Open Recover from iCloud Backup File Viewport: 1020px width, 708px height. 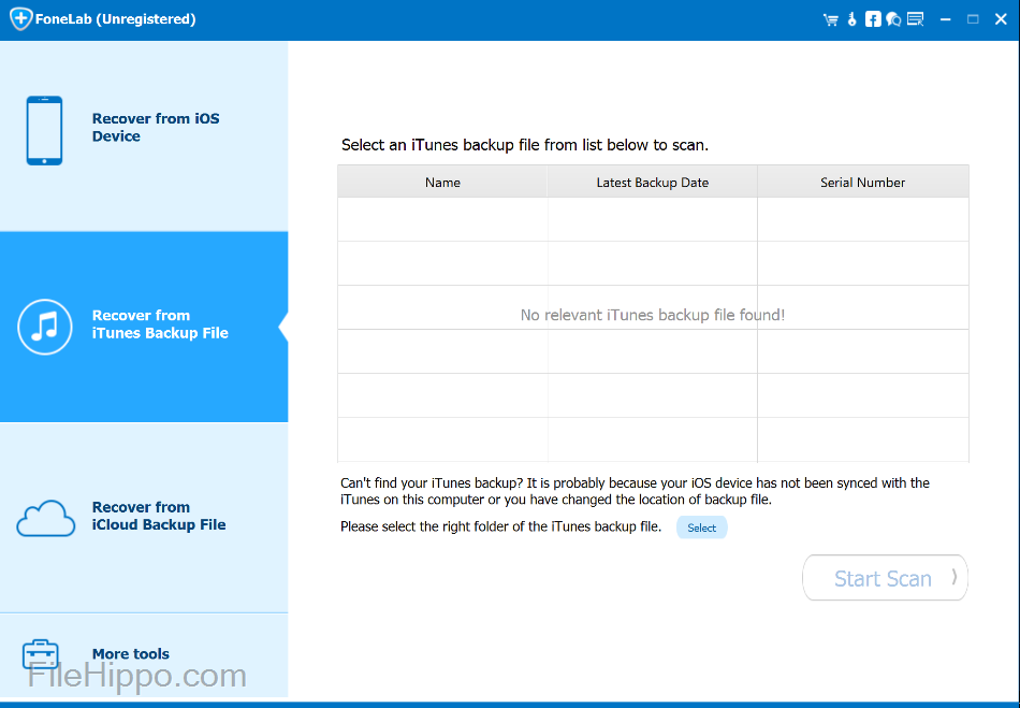point(144,517)
